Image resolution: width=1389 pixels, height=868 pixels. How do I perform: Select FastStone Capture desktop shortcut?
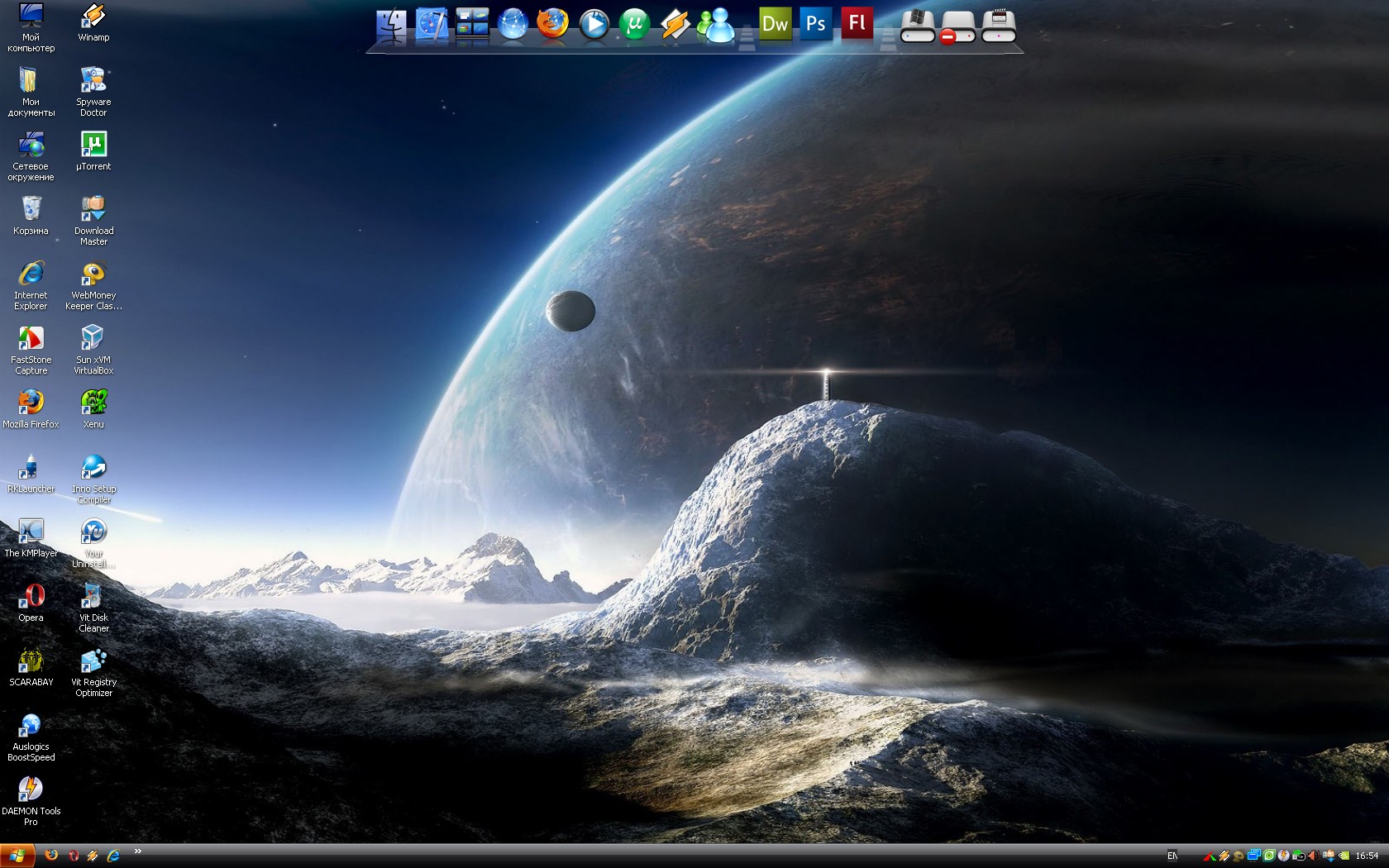point(31,350)
